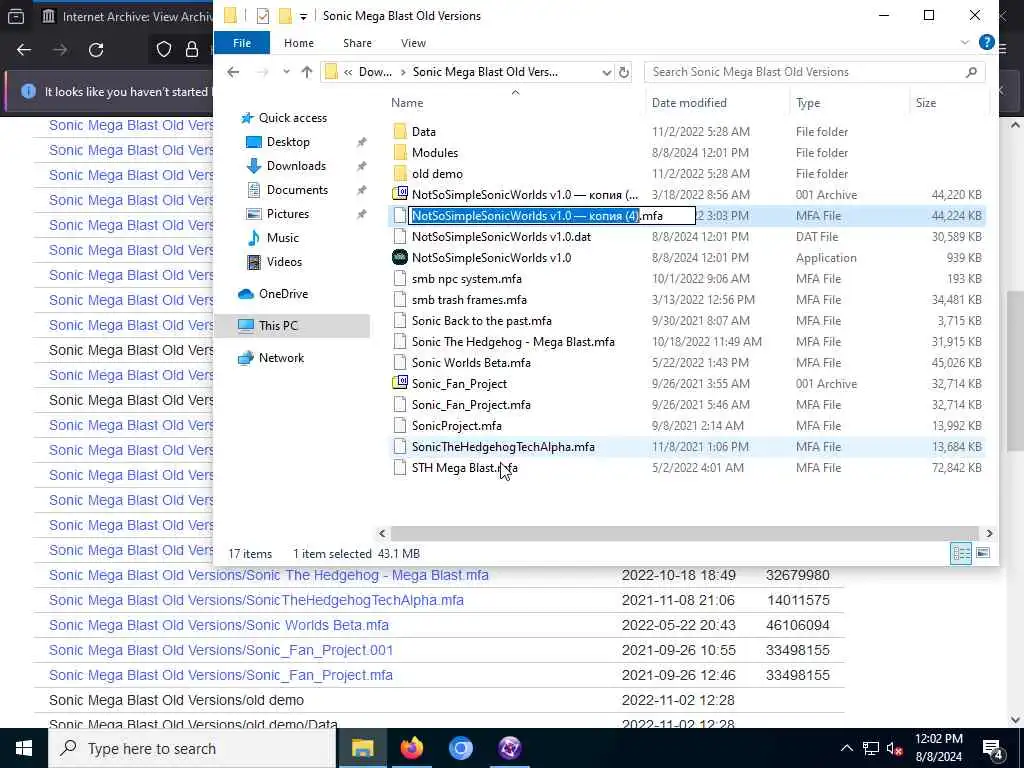Click NotSoSimpleSonicWorlds v1.0 application icon
This screenshot has height=768, width=1024.
coord(400,257)
